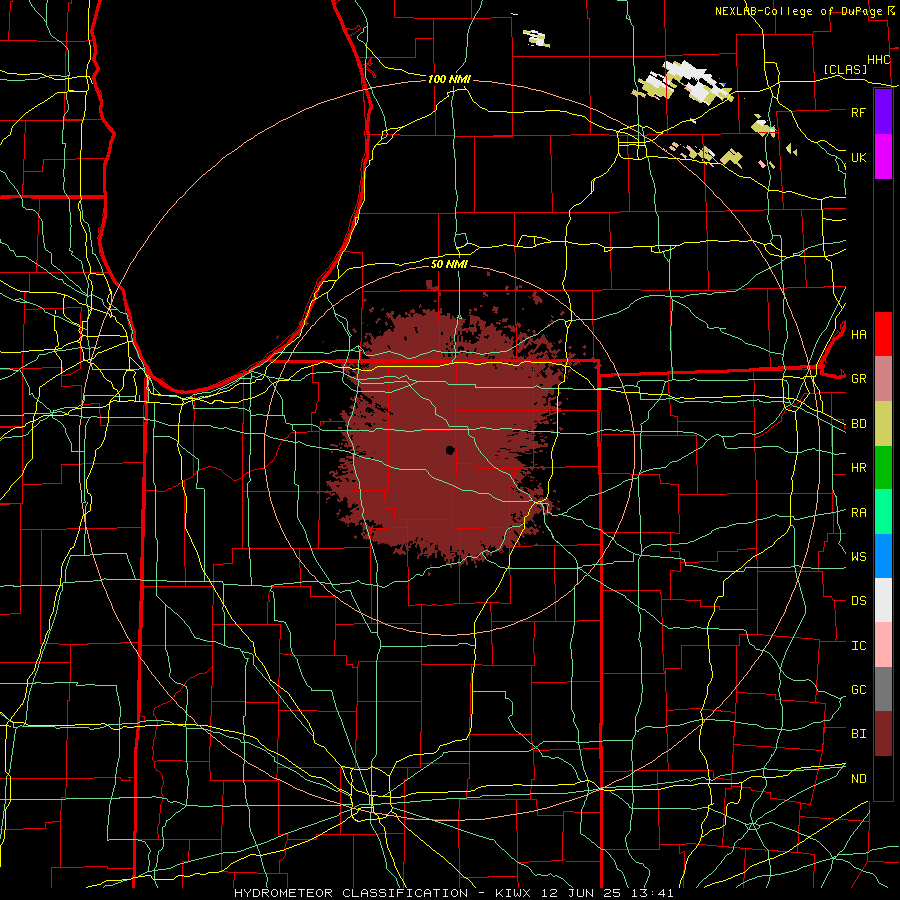Click the 'DS' legend label
This screenshot has width=900, height=900.
coord(858,600)
